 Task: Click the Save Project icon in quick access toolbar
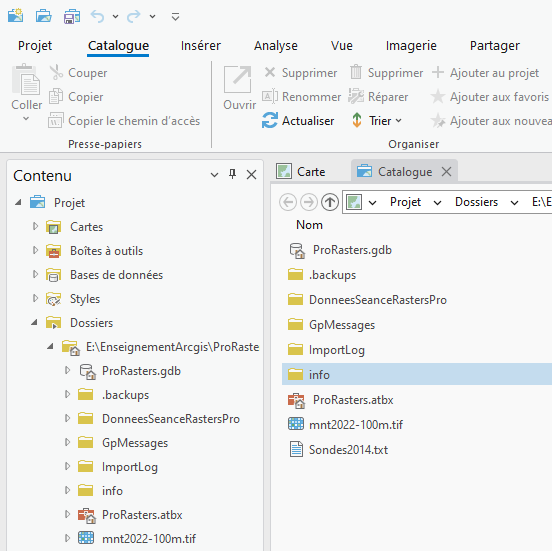72,16
